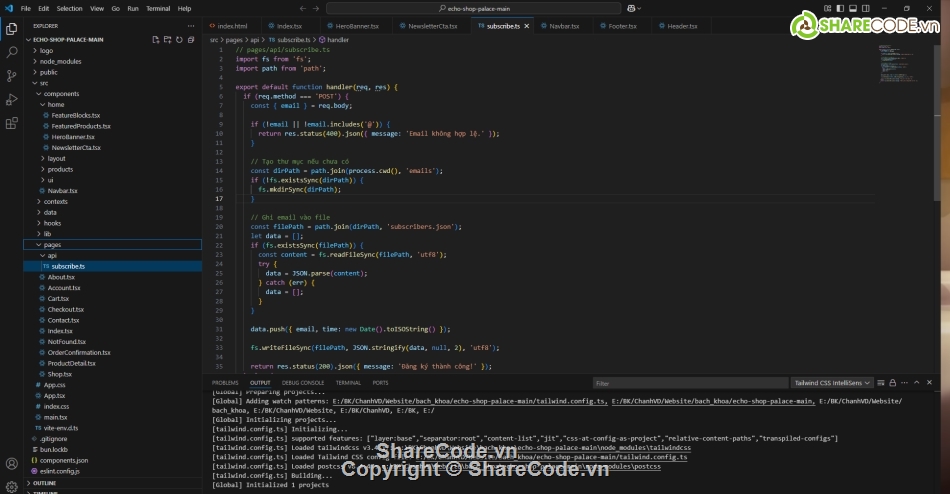950x494 pixels.
Task: Open the Manage gear icon
Action: [x=12, y=486]
